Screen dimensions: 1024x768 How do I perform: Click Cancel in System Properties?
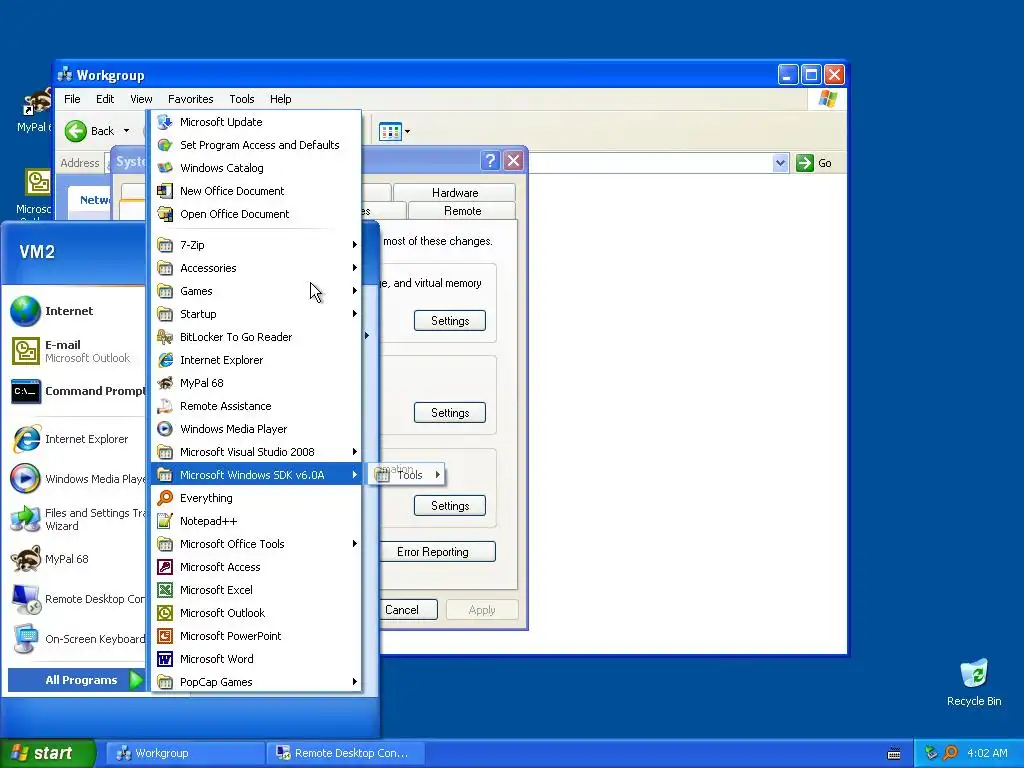click(408, 610)
